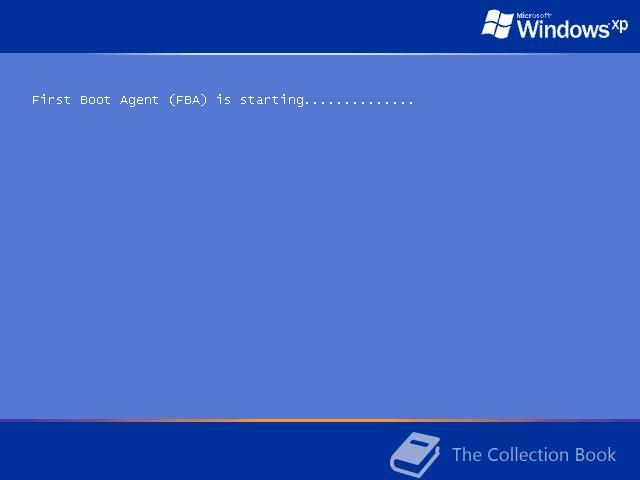Click the word 'Book' in the watermark
This screenshot has height=480, width=640.
click(x=596, y=455)
